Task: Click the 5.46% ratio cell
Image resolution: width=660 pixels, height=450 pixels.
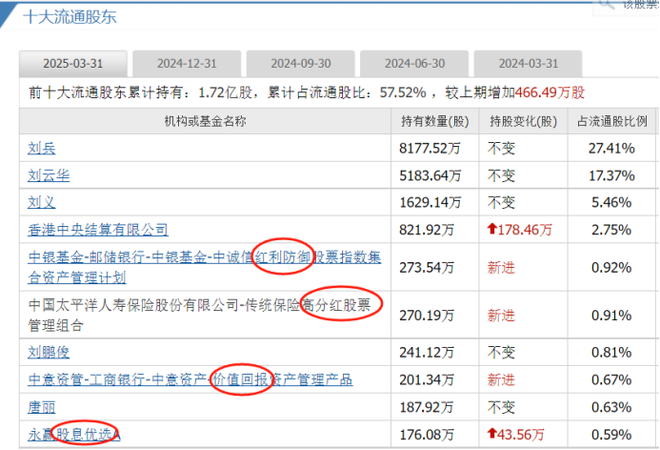Action: [612, 202]
